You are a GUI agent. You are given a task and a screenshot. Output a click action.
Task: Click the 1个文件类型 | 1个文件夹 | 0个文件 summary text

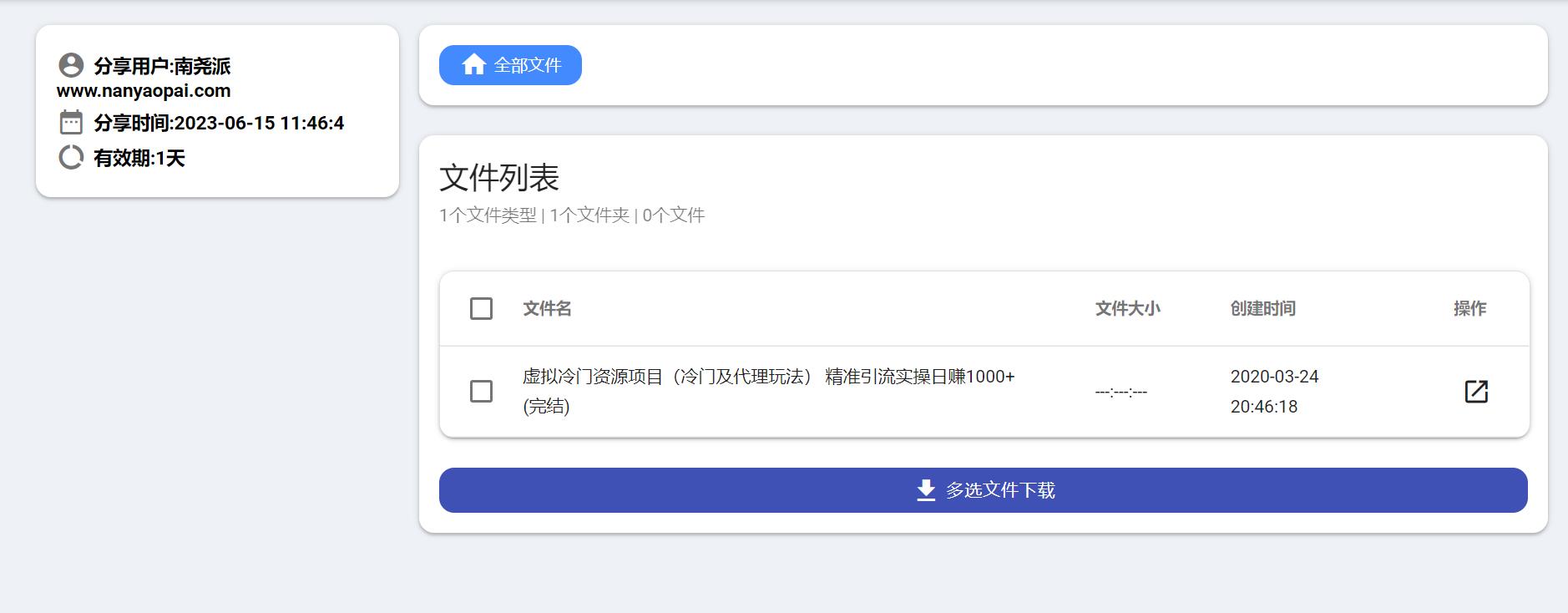click(x=572, y=215)
